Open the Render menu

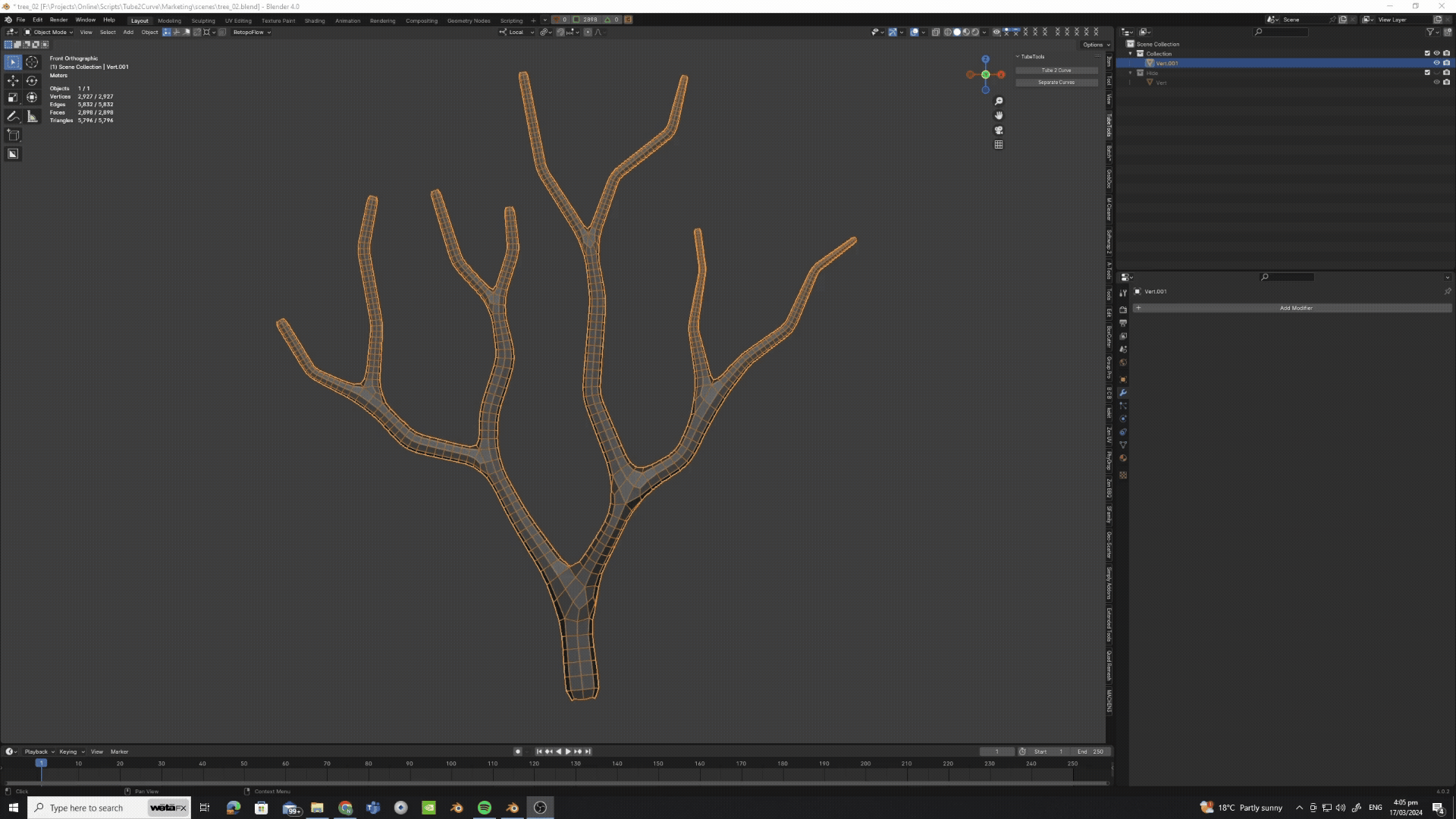coord(58,20)
